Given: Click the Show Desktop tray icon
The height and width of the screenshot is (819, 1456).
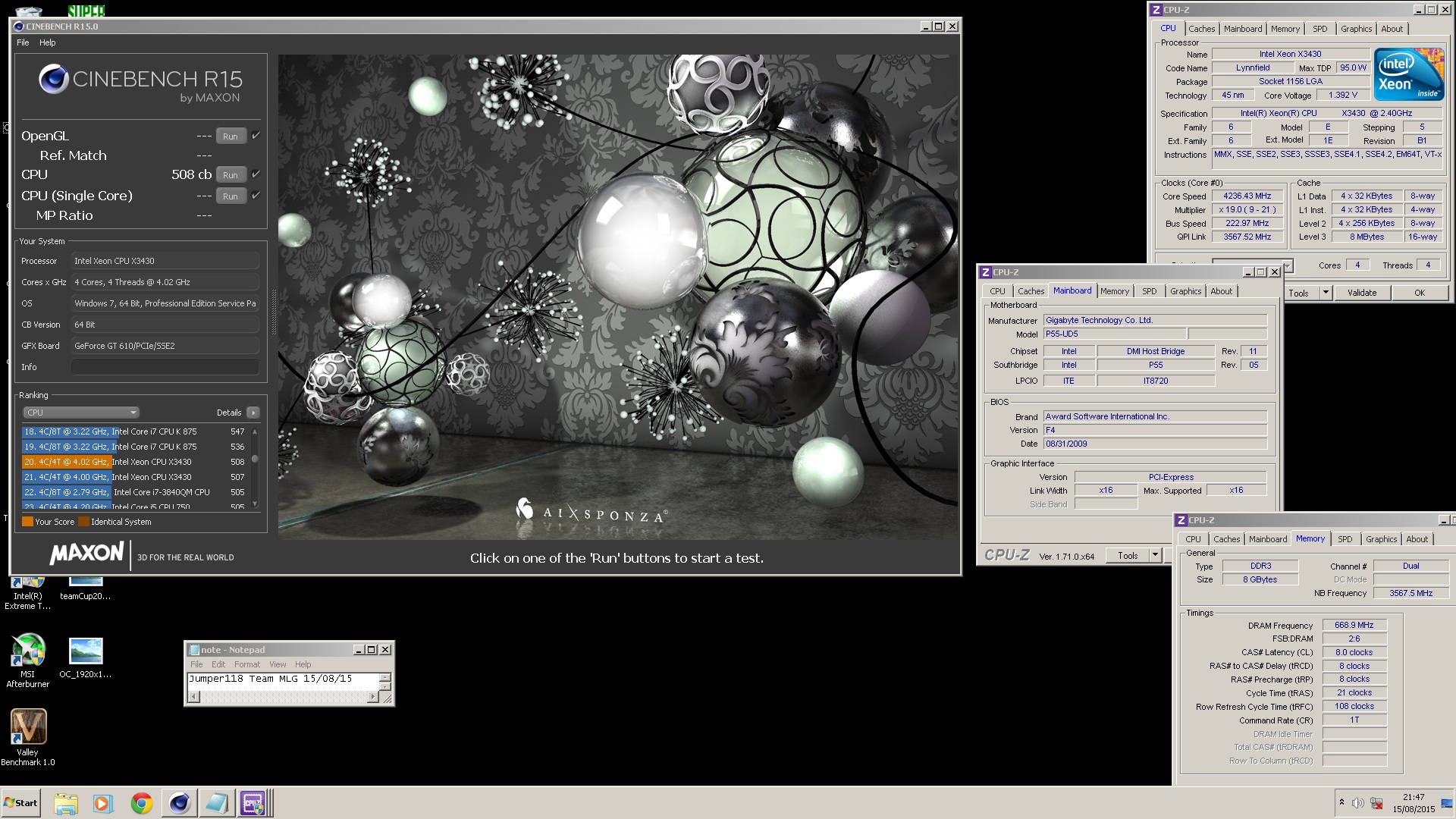Looking at the screenshot, I should point(1446,804).
